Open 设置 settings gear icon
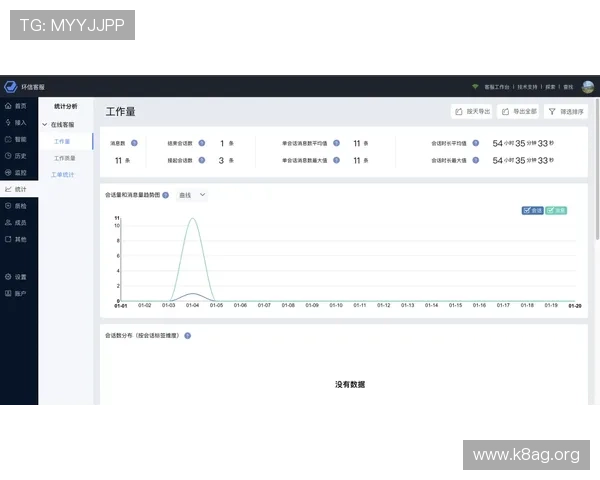The height and width of the screenshot is (480, 600). tap(8, 276)
